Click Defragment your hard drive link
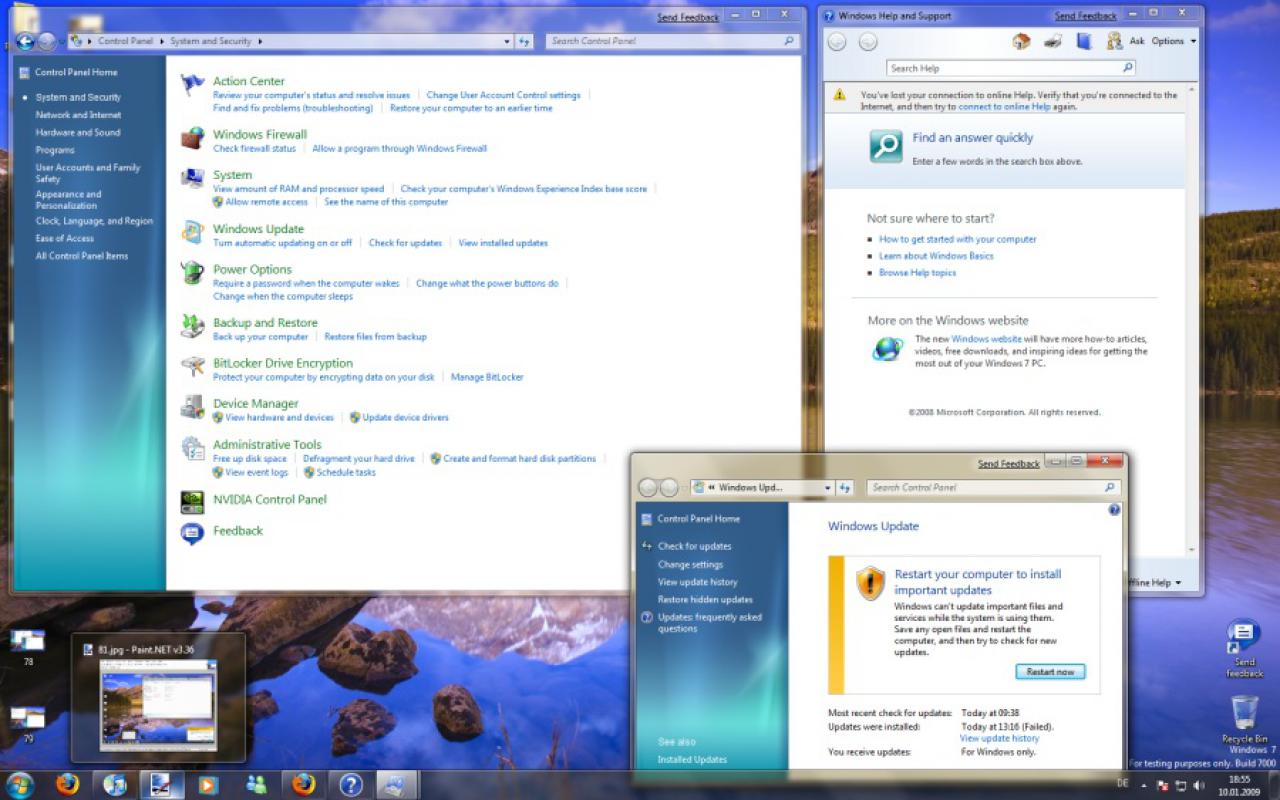Screen dimensions: 1280x800 (x=358, y=458)
